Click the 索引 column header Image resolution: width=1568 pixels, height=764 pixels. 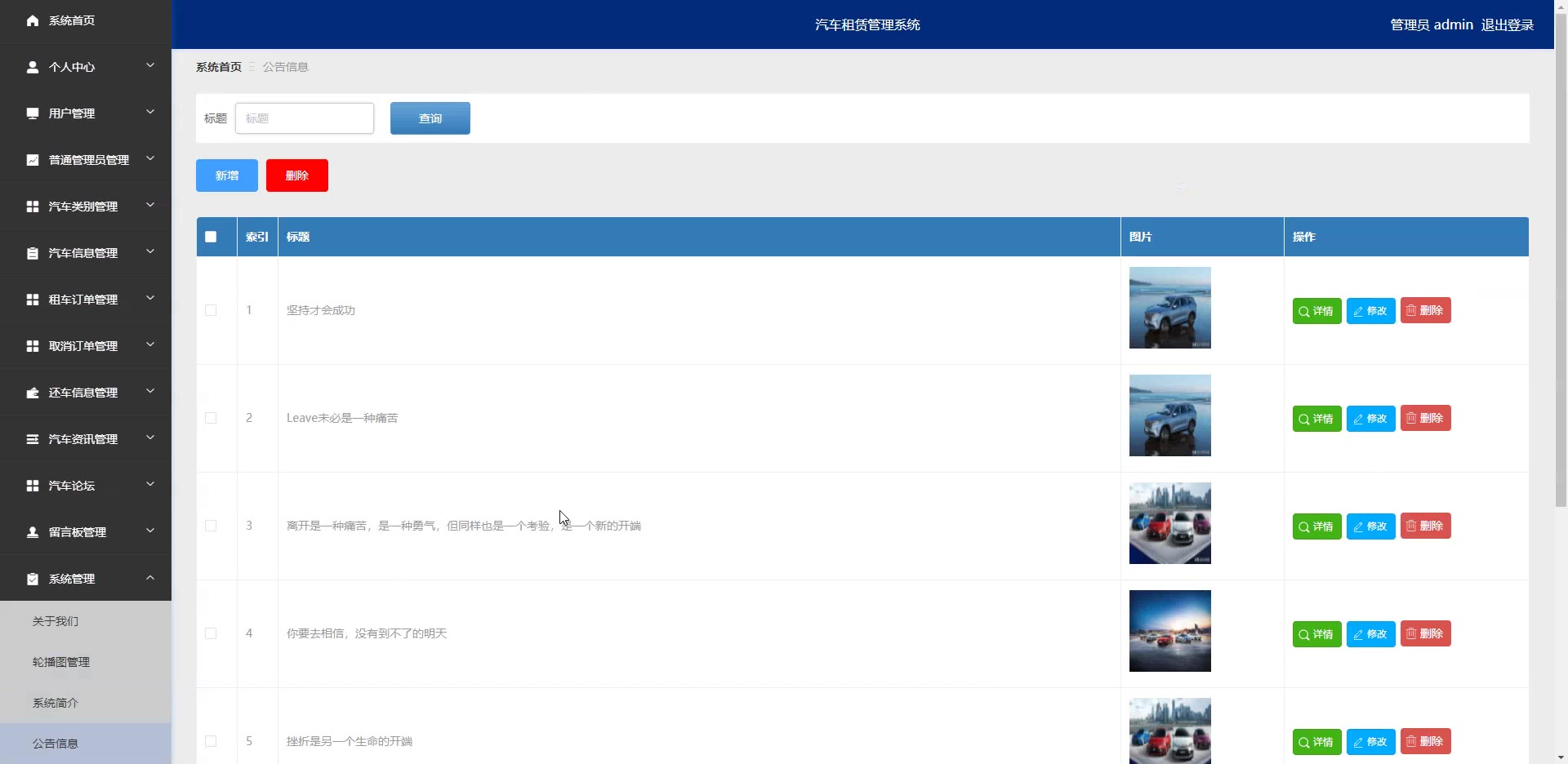pyautogui.click(x=257, y=237)
